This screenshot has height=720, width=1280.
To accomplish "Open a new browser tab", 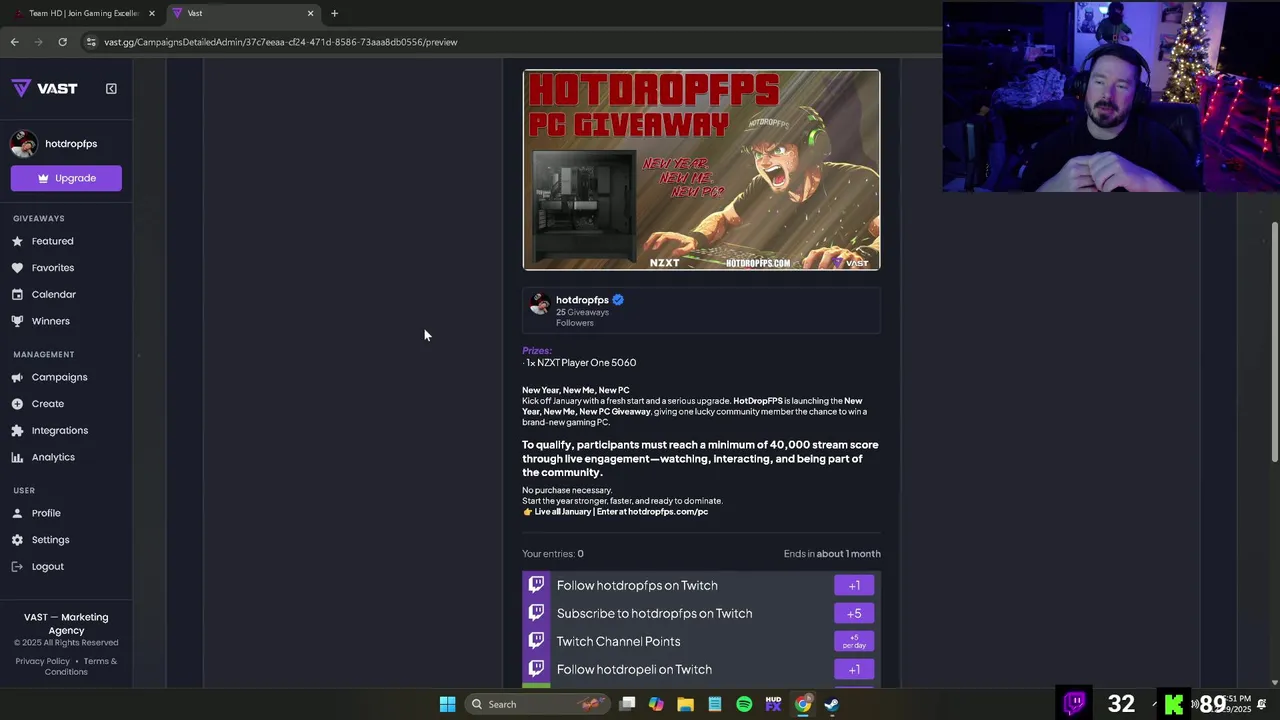I will [x=334, y=13].
